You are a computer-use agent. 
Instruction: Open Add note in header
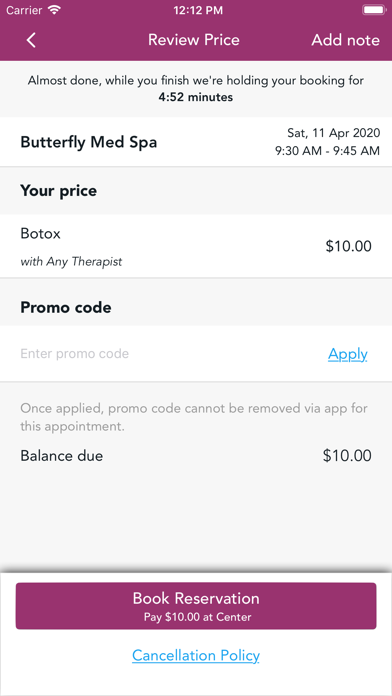click(x=345, y=40)
